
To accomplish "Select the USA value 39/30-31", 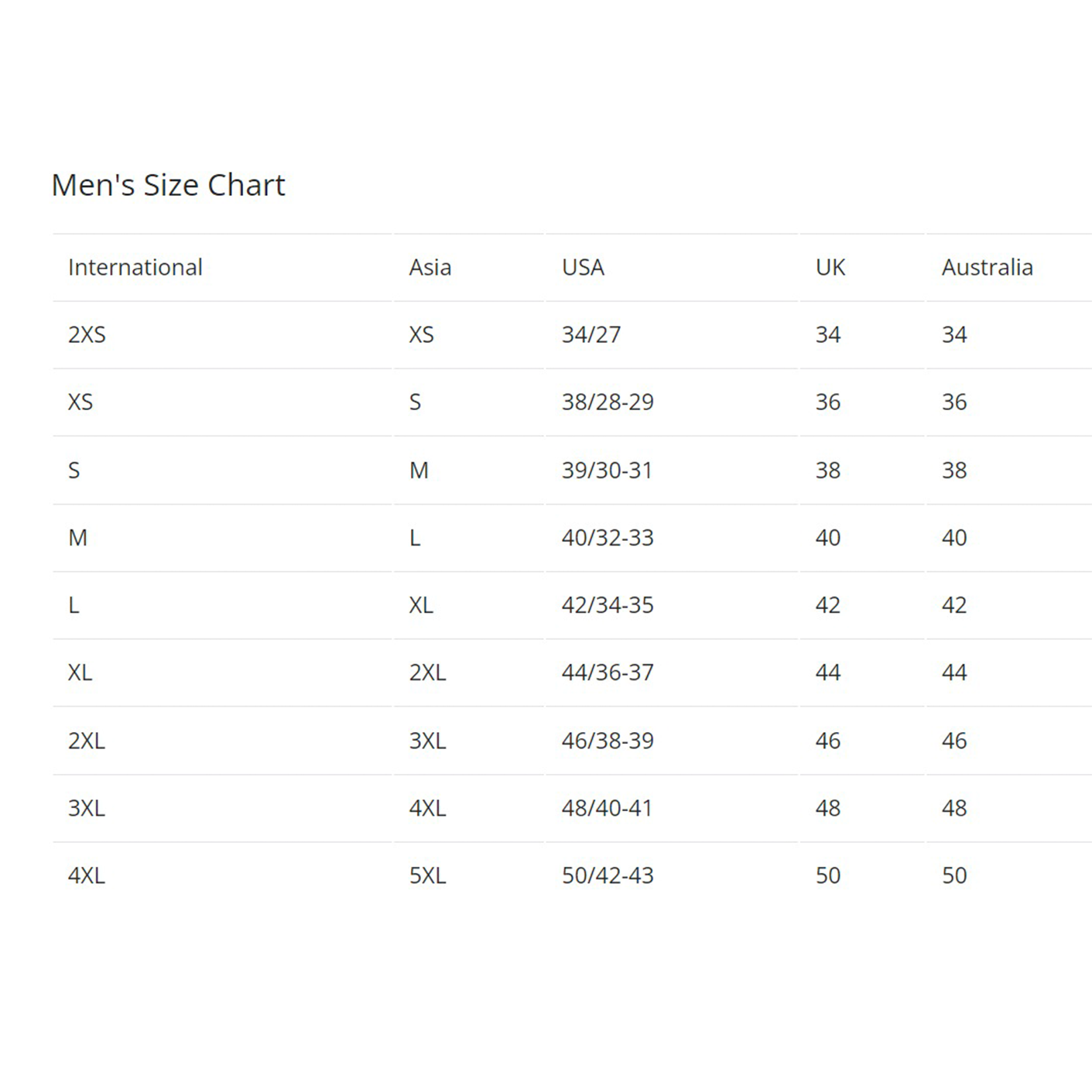I will (607, 470).
